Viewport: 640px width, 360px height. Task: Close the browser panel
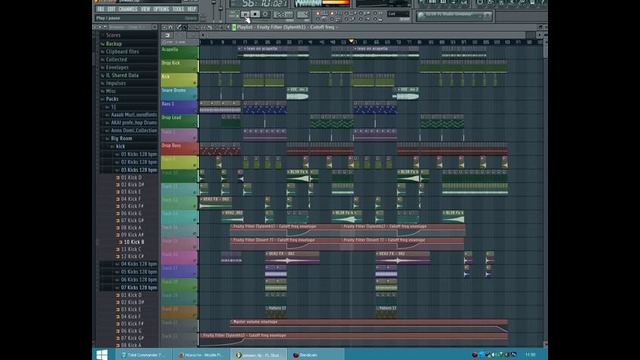pos(155,27)
